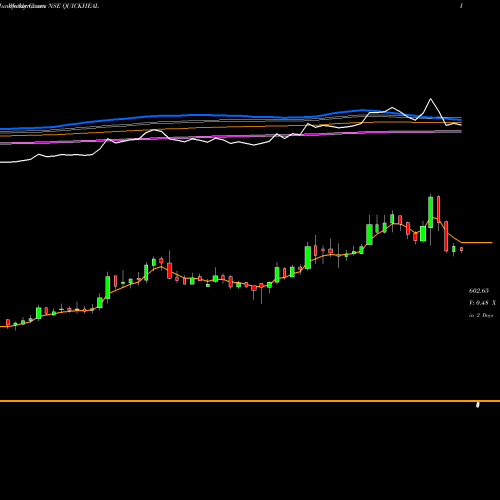This screenshot has width=500, height=500.
Task: Click the last small red candlestick on right
Action: pyautogui.click(x=461, y=249)
